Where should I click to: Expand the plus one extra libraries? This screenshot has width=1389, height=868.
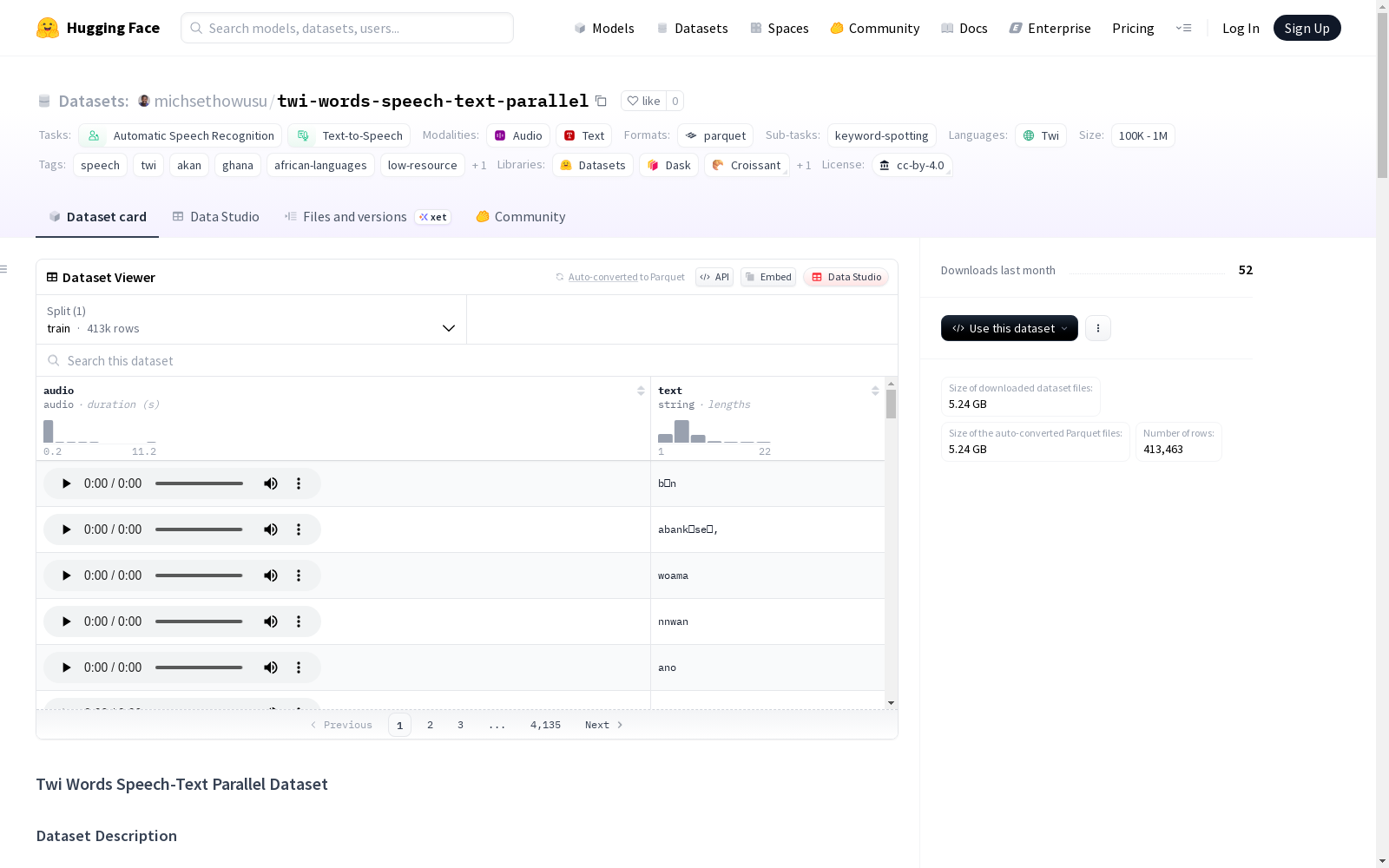click(804, 165)
